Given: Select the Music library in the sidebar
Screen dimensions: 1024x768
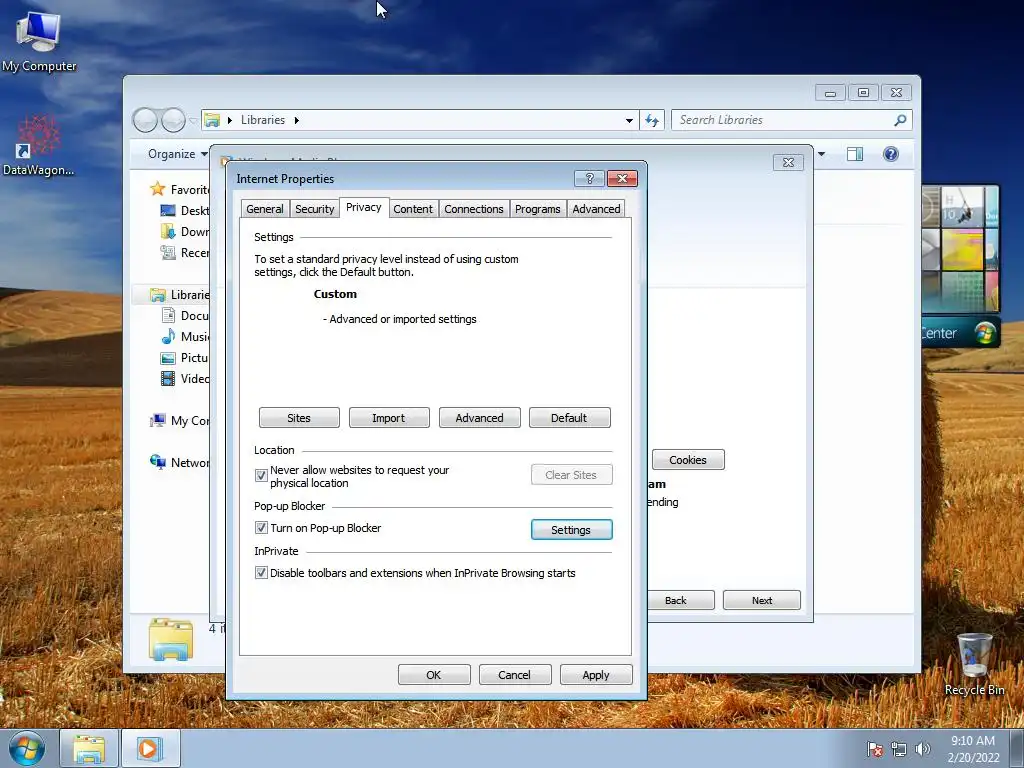Looking at the screenshot, I should coord(185,336).
